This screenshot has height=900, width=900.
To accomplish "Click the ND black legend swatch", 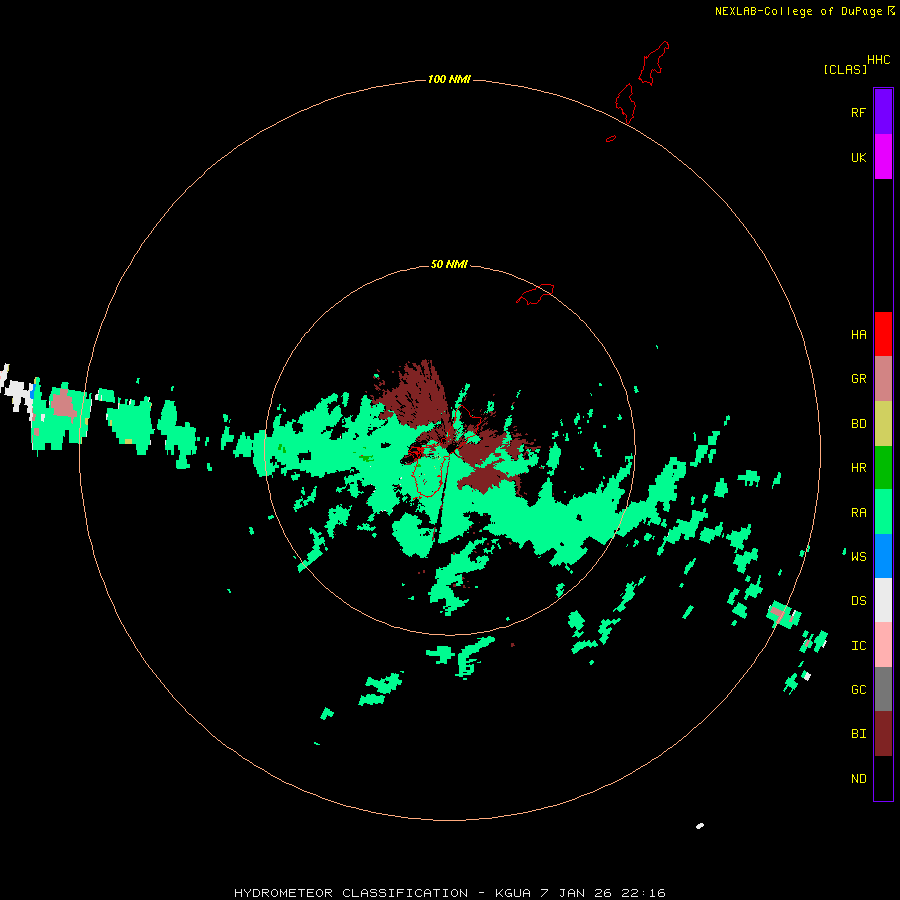I will (x=883, y=778).
